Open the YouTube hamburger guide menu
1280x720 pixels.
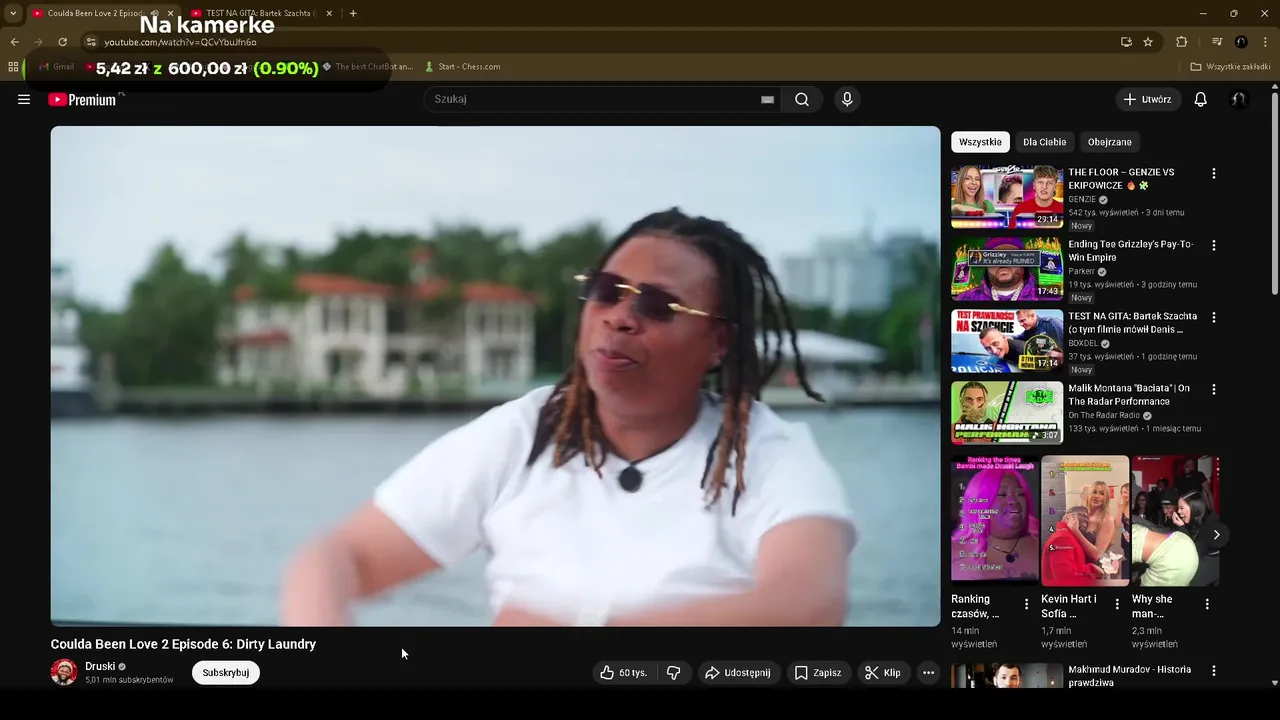[x=24, y=99]
